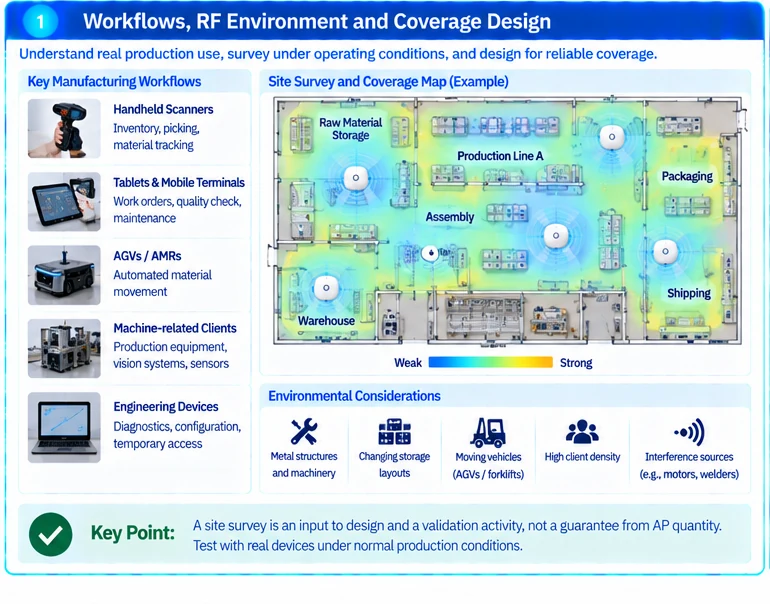Click the High client density caption
Image resolution: width=770 pixels, height=604 pixels.
[x=582, y=457]
